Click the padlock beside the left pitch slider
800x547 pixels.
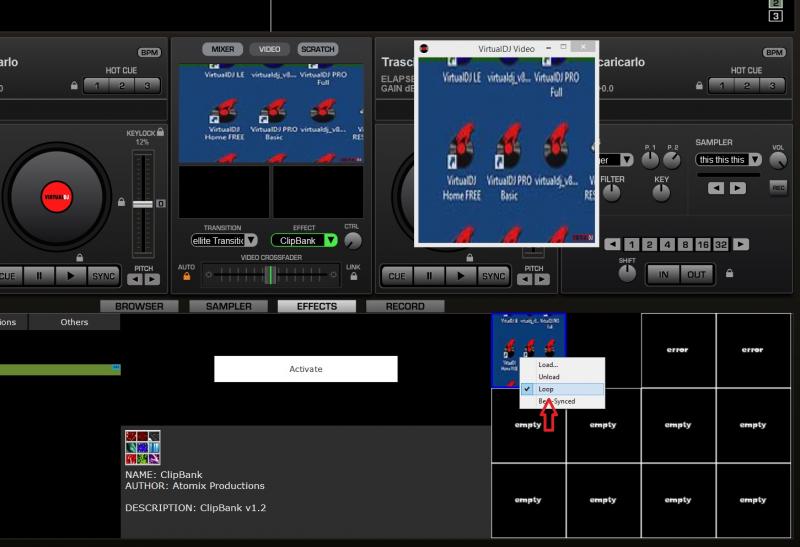pyautogui.click(x=121, y=202)
